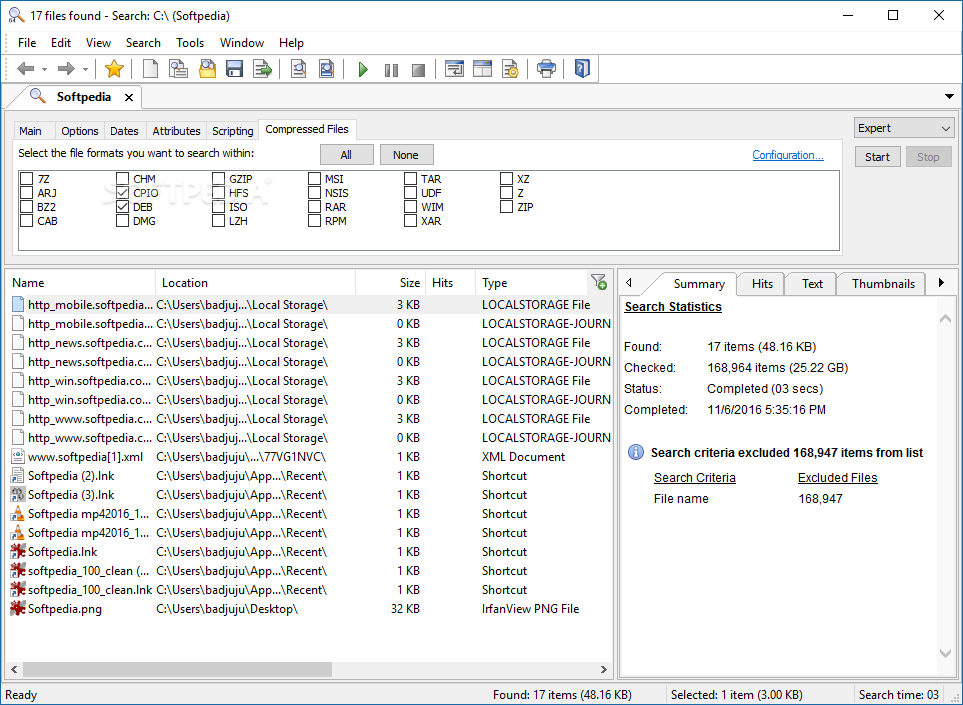Select the softpedia_100_clean.lnk result row

click(x=310, y=590)
